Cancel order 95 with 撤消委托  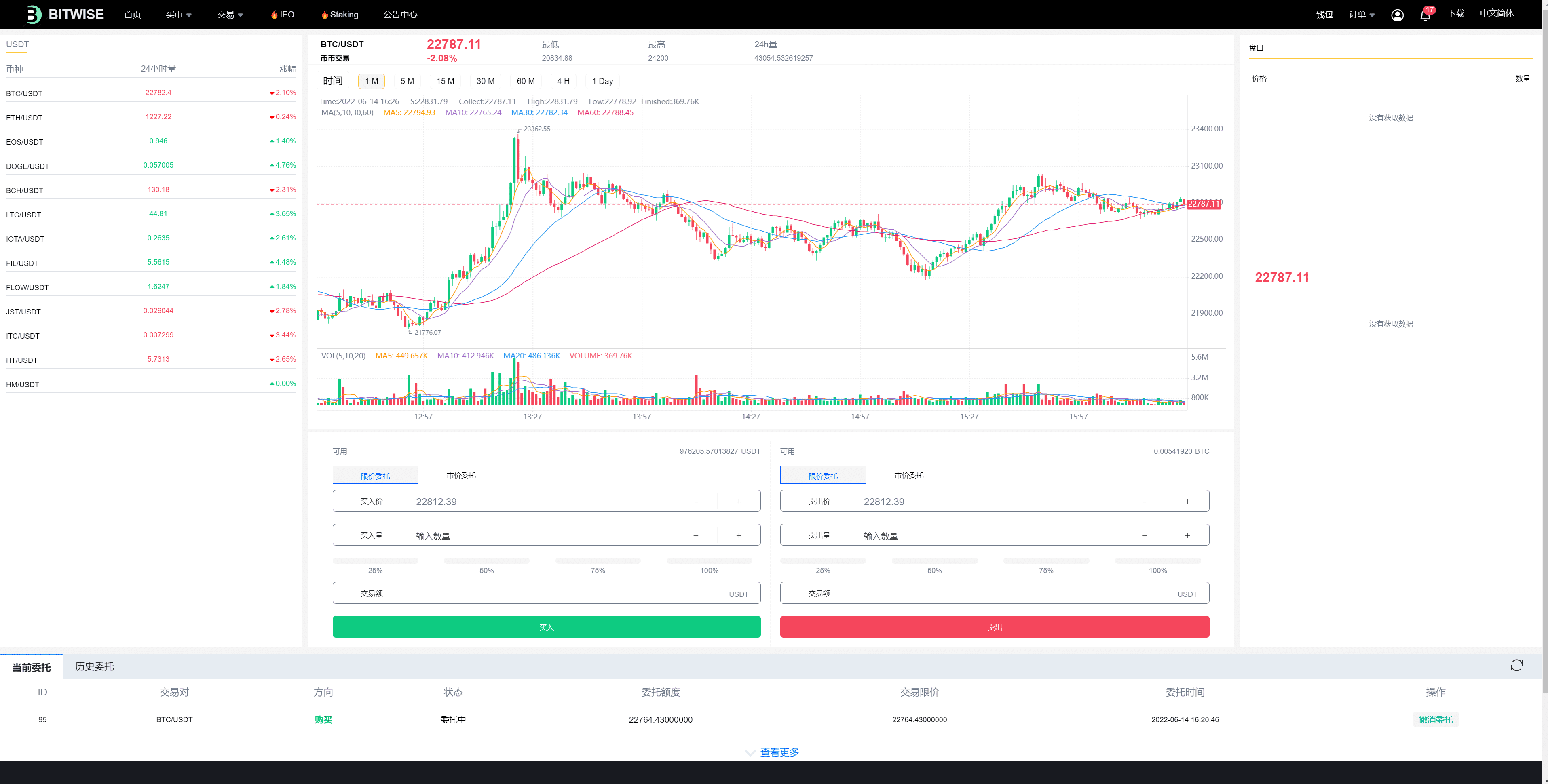(x=1436, y=719)
